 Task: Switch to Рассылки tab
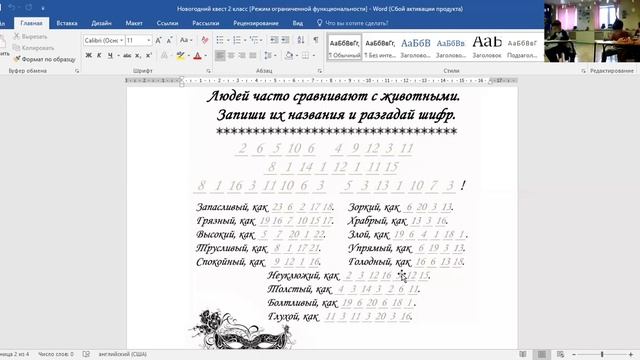click(x=206, y=23)
